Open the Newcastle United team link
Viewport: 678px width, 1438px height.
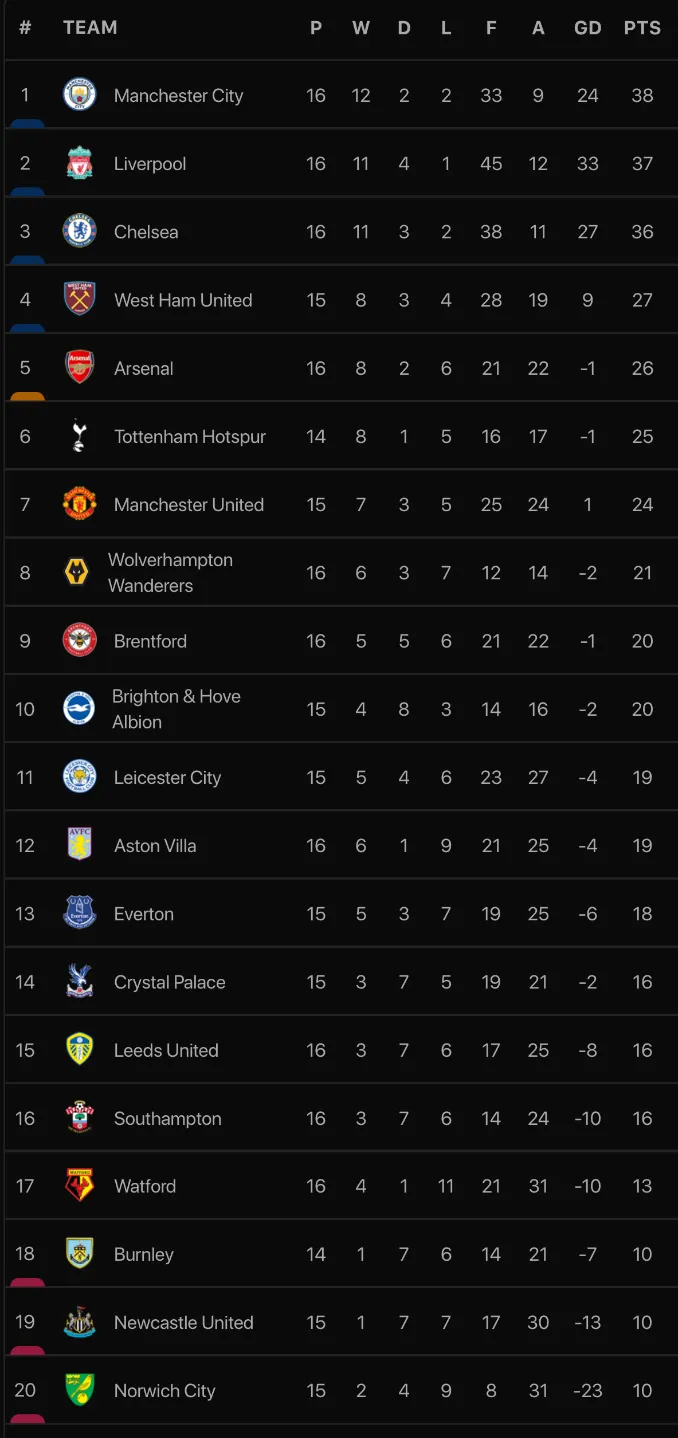(183, 1322)
